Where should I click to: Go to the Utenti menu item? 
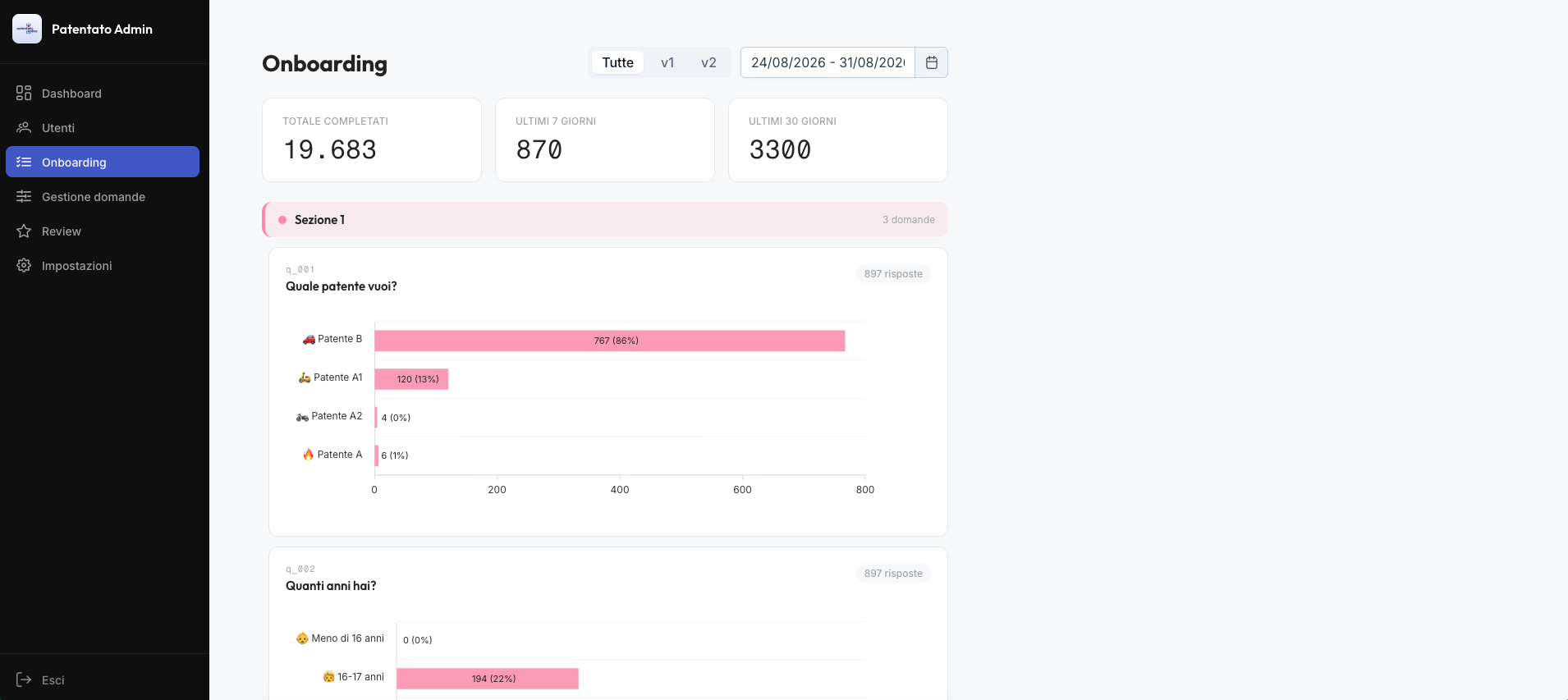pyautogui.click(x=103, y=127)
